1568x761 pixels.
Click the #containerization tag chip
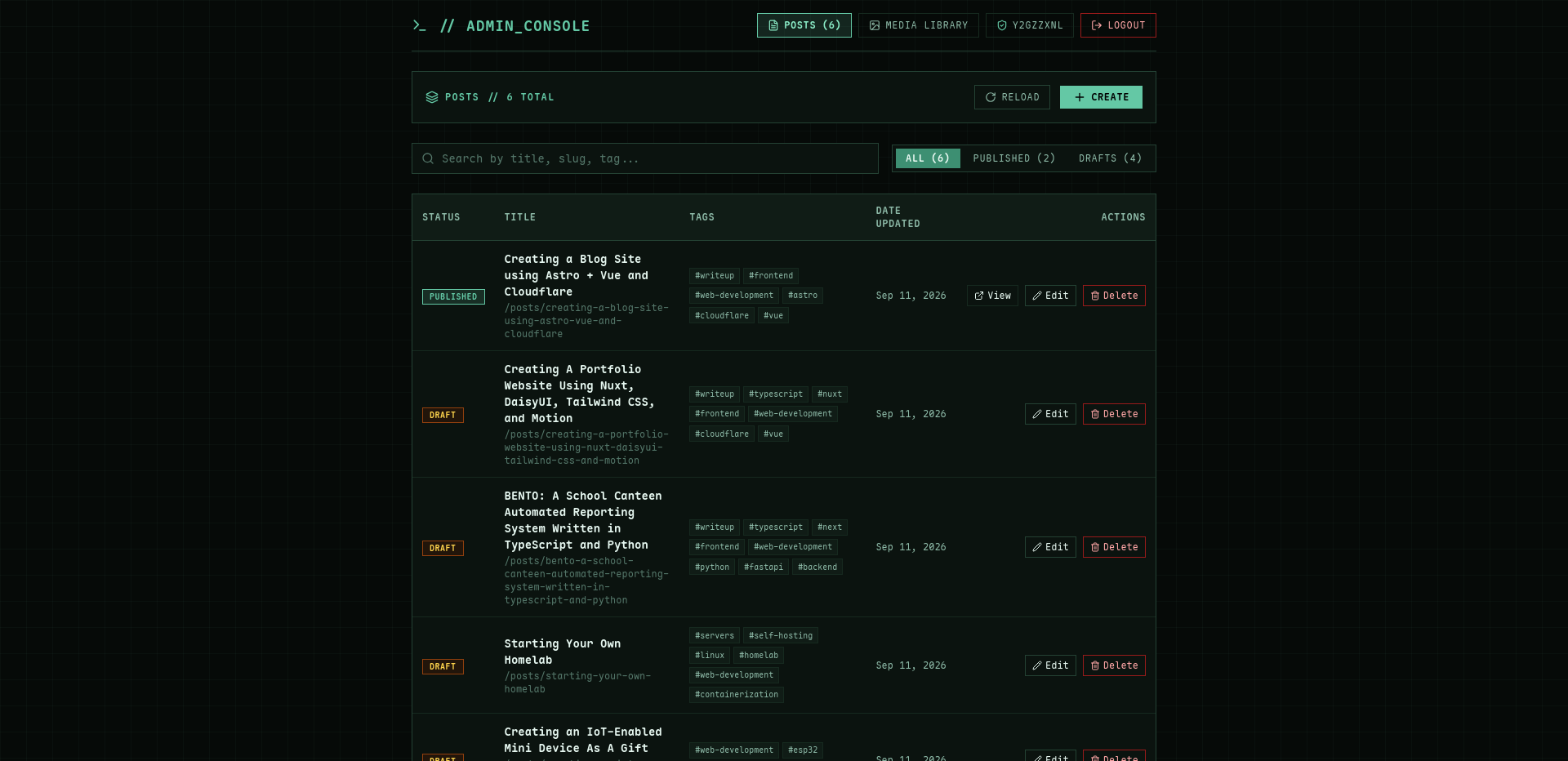737,695
